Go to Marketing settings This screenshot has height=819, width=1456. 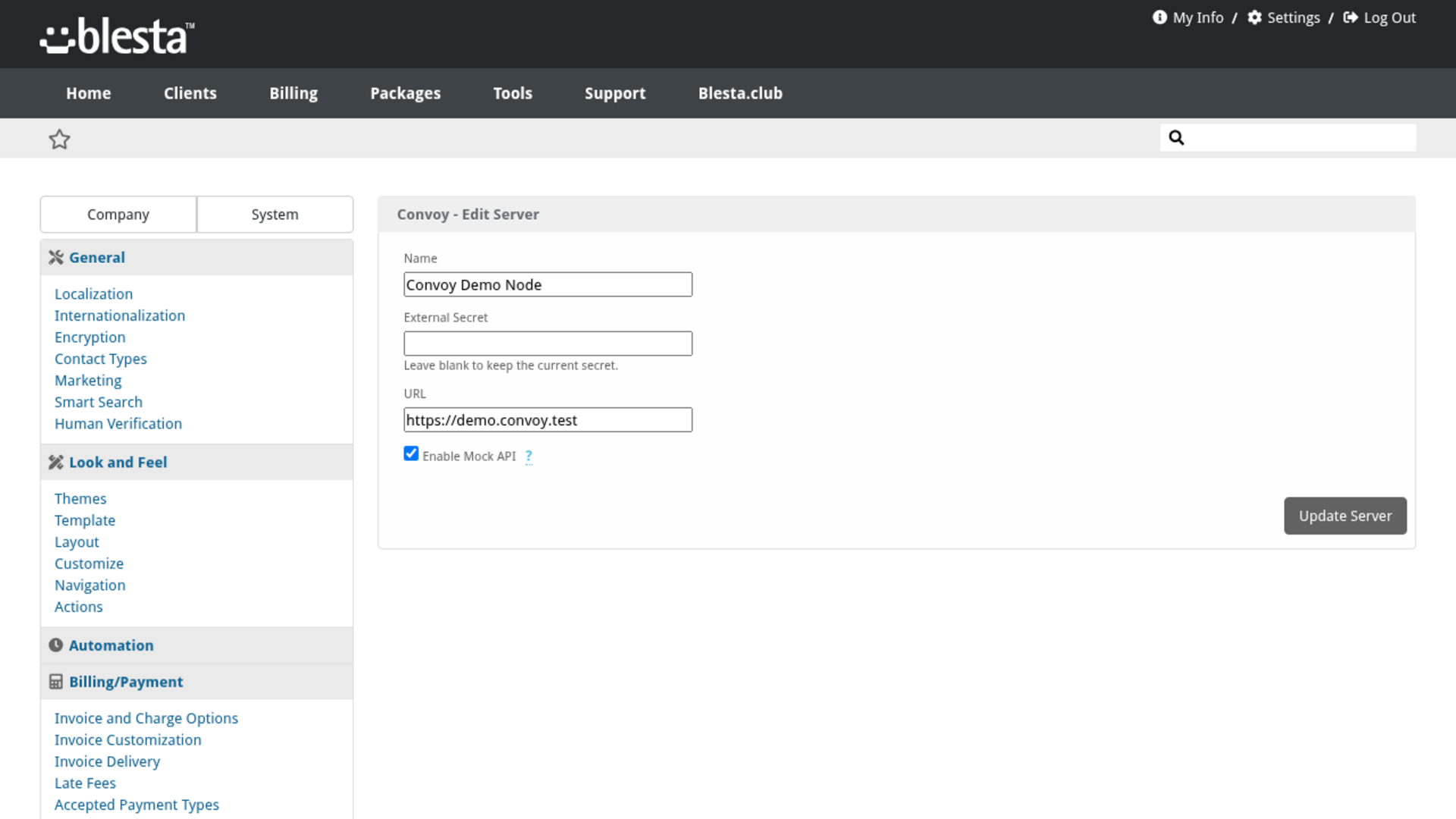tap(88, 381)
